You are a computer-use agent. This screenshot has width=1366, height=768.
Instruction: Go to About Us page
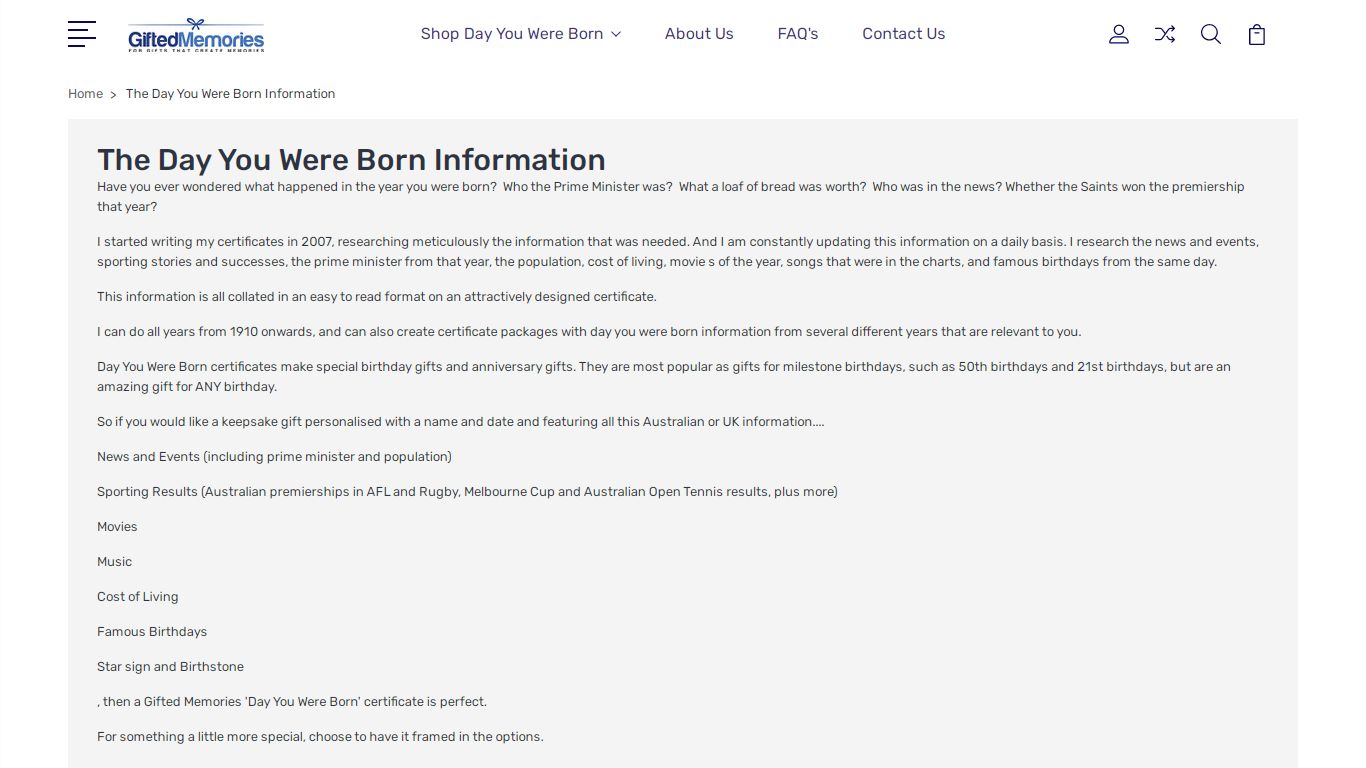pyautogui.click(x=699, y=34)
